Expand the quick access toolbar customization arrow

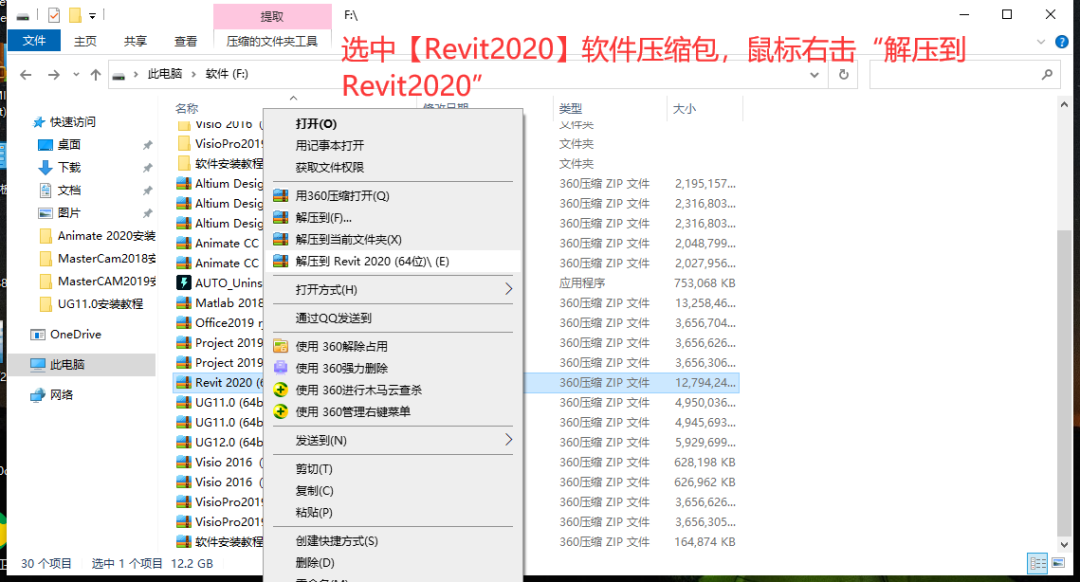tap(92, 14)
